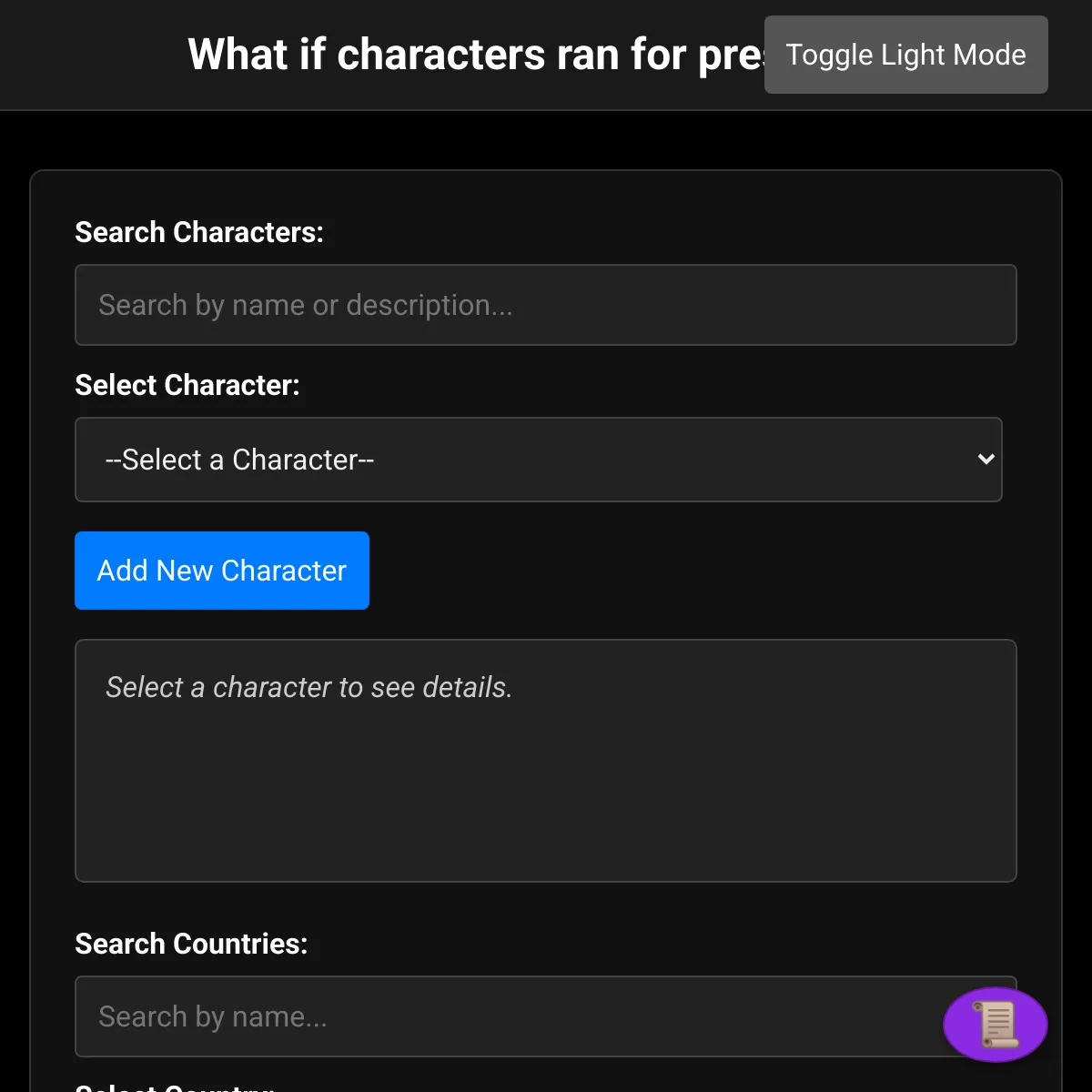Click the 'Search by name or description...' placeholder text
1092x1092 pixels.
306,305
